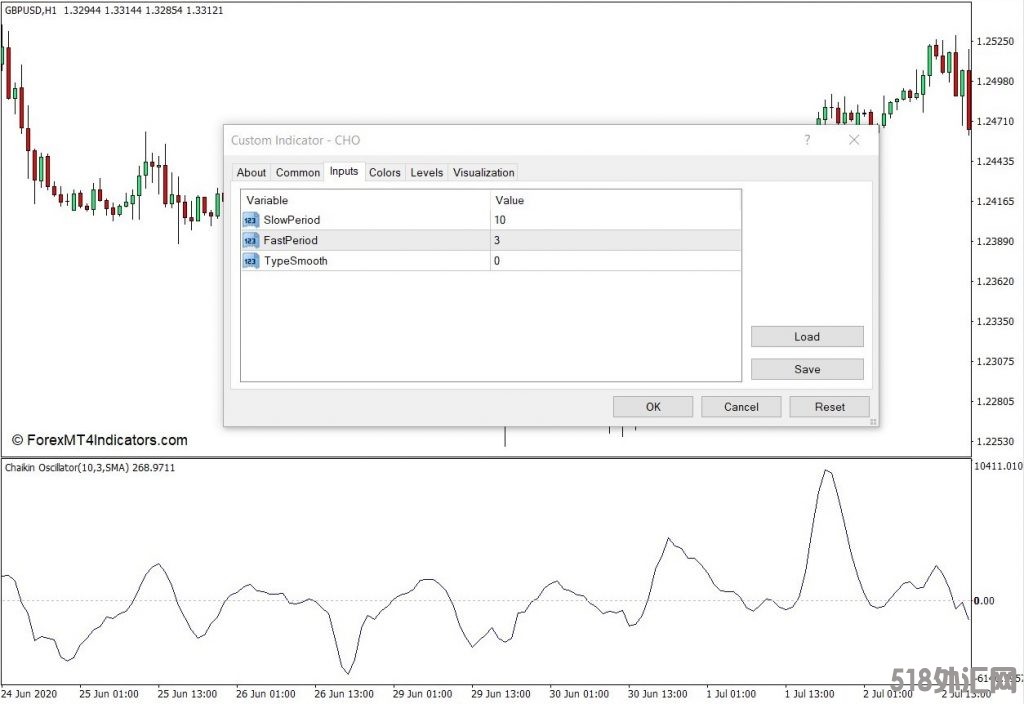
Task: Click the Variable column header
Action: tap(365, 200)
